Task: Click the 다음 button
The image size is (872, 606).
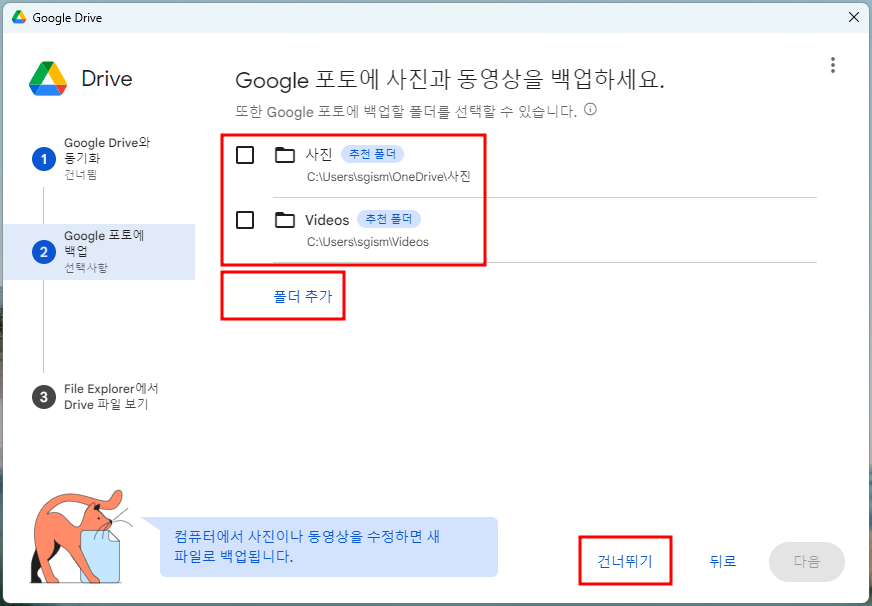Action: 806,562
